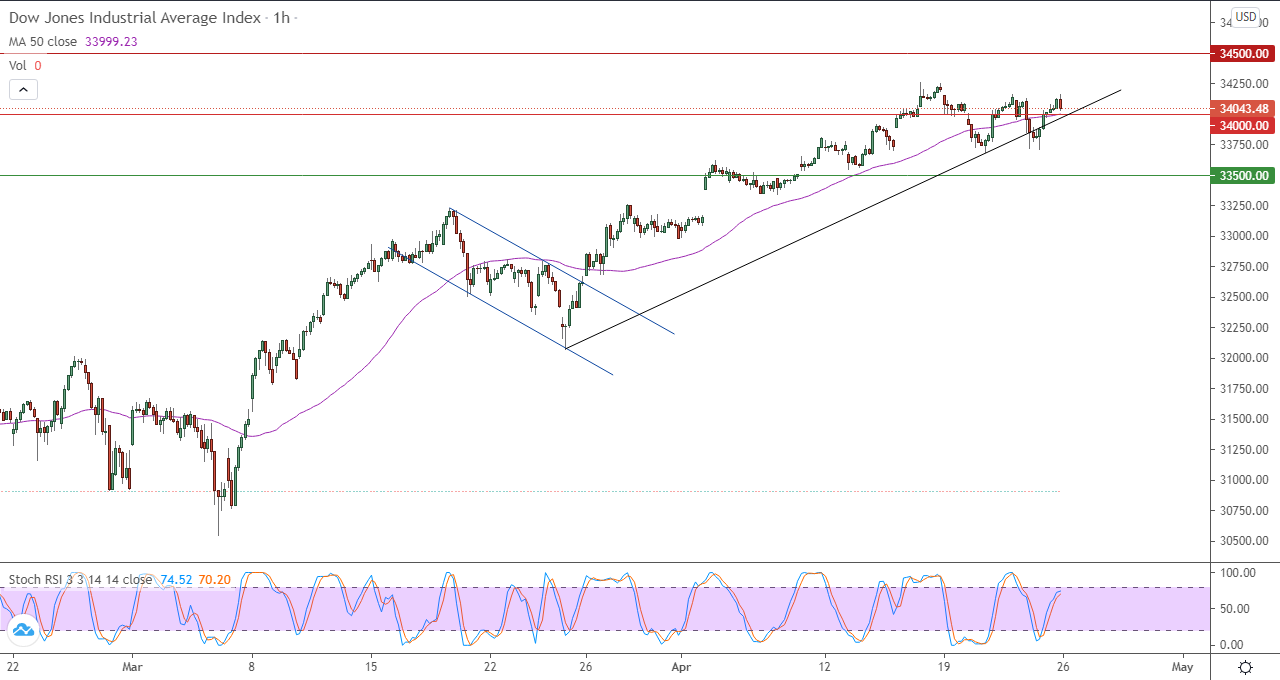Click the TradingView cloud logo icon

pyautogui.click(x=22, y=630)
